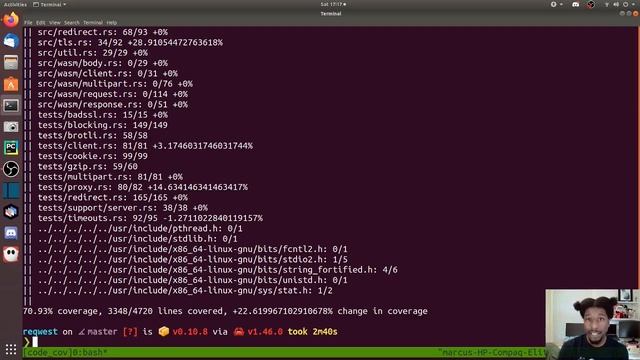Click the tests/timeouts.rs: 92/95 line
The width and height of the screenshot is (640, 360).
(150, 218)
